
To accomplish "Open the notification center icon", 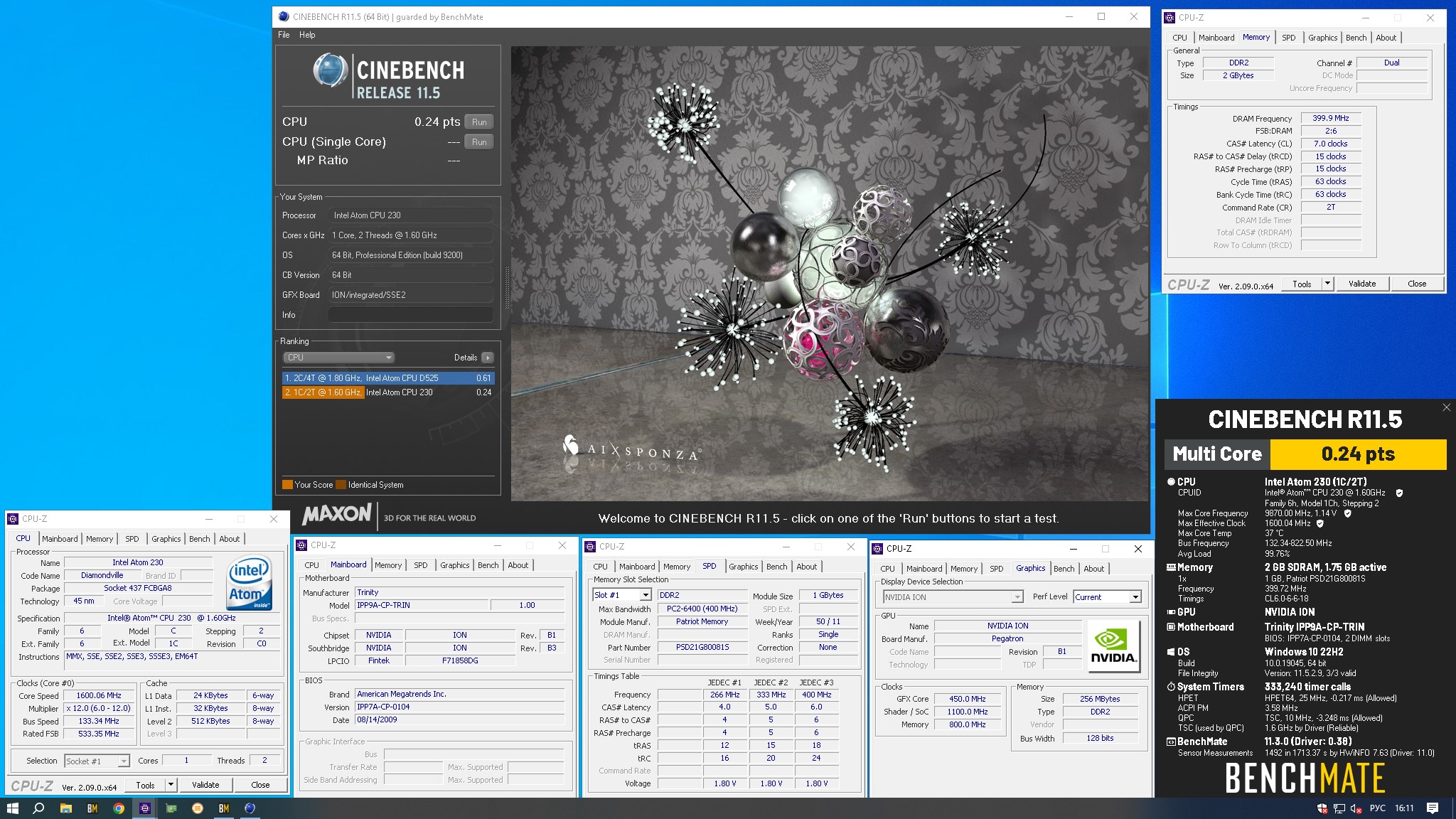I will 1433,808.
